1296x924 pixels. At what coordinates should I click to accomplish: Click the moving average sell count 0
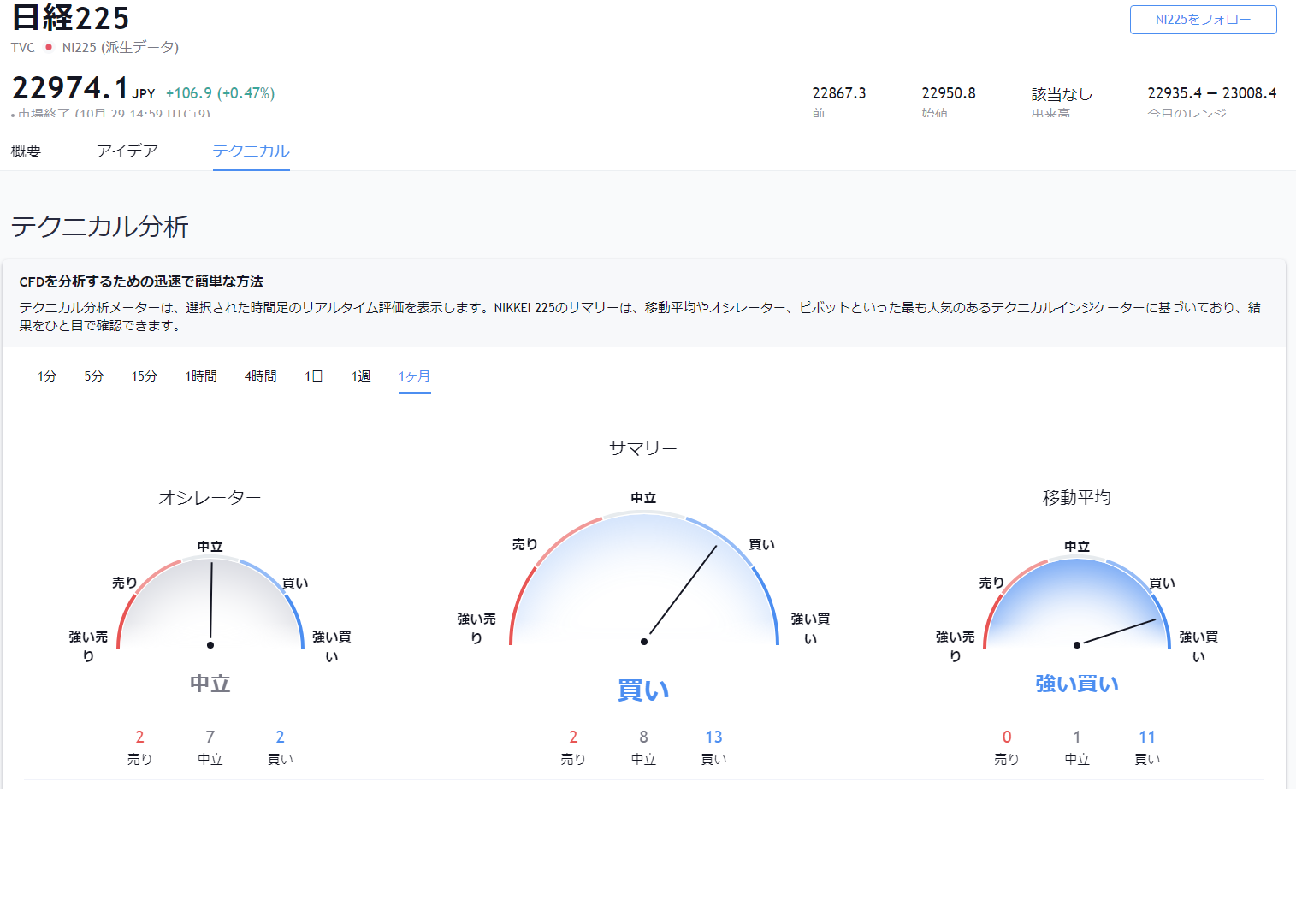1007,737
